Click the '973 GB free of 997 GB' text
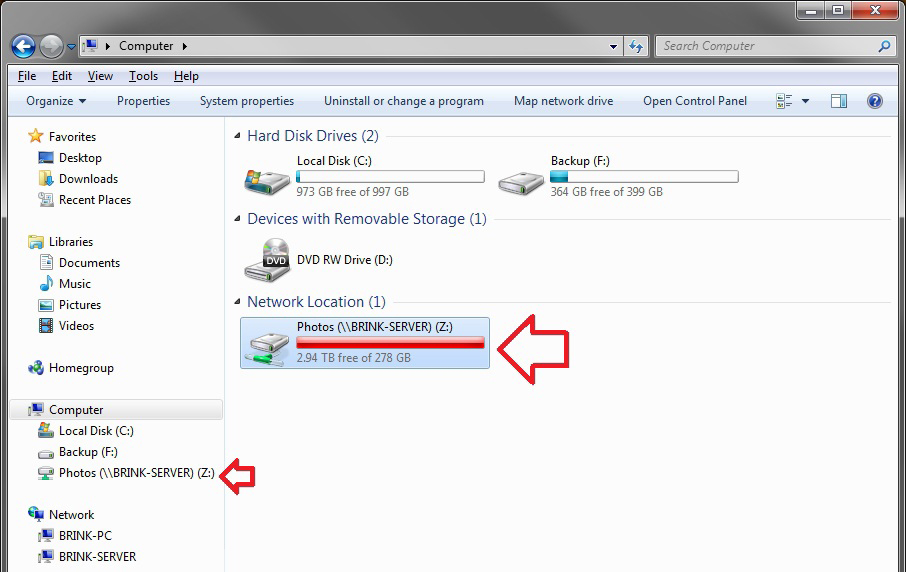This screenshot has width=906, height=572. [x=352, y=192]
